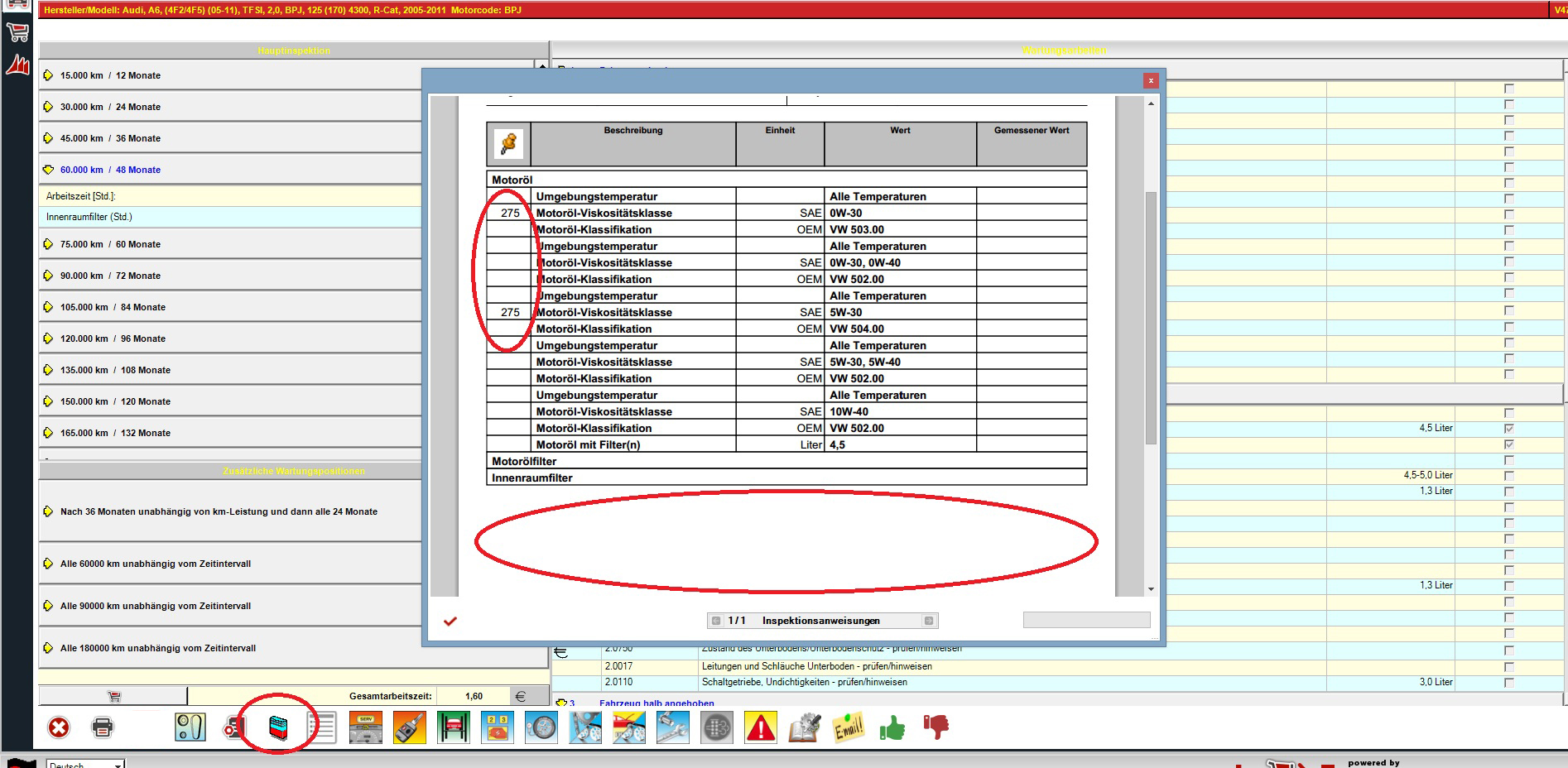This screenshot has width=1568, height=768.
Task: Click the yellow Email note icon
Action: pos(849,727)
